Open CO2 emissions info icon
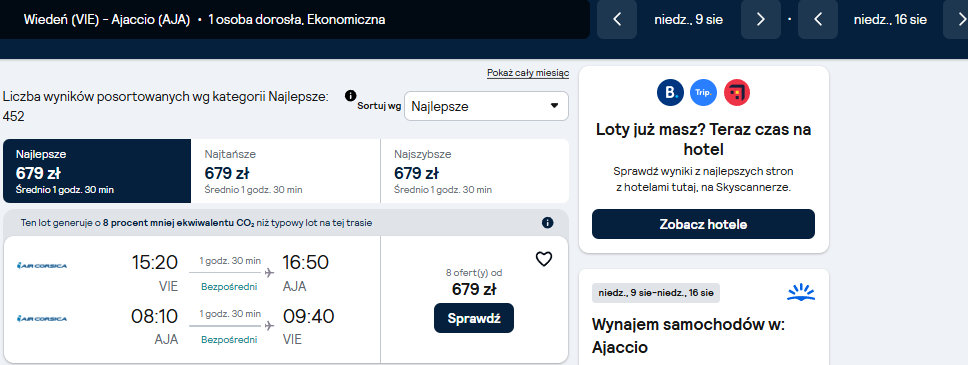The height and width of the screenshot is (365, 968). [547, 223]
